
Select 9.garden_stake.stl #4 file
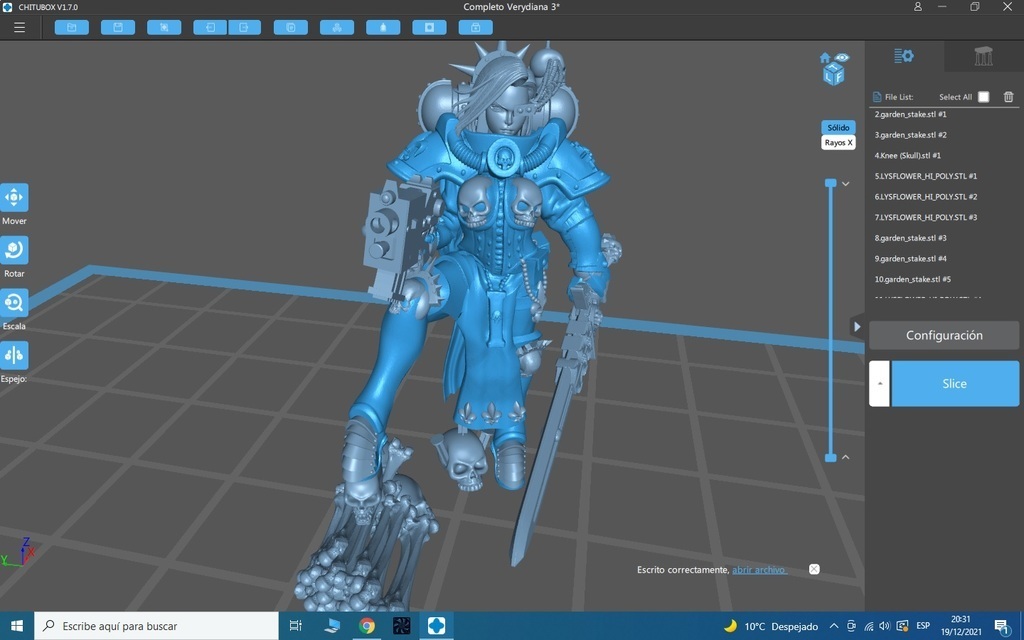point(910,259)
